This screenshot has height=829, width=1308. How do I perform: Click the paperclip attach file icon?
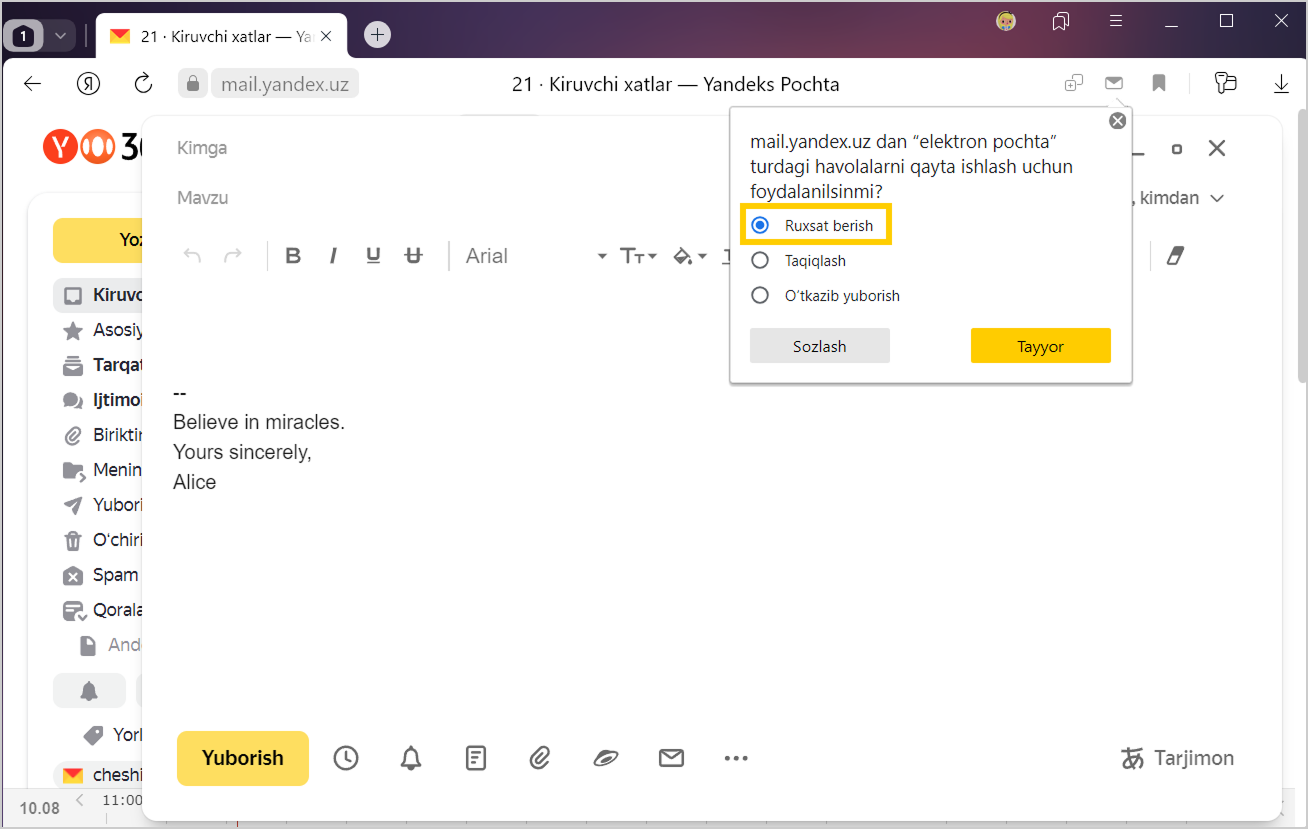click(540, 758)
